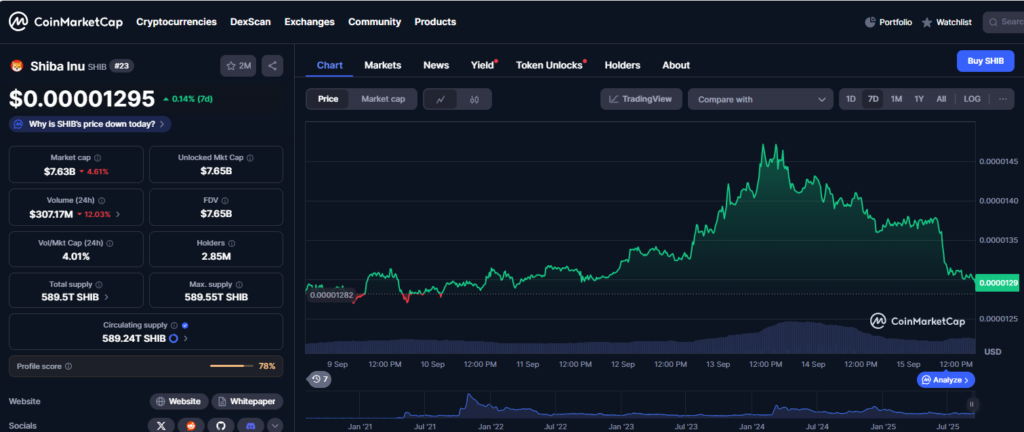Open the Whitepaper link
The height and width of the screenshot is (432, 1024).
(248, 401)
